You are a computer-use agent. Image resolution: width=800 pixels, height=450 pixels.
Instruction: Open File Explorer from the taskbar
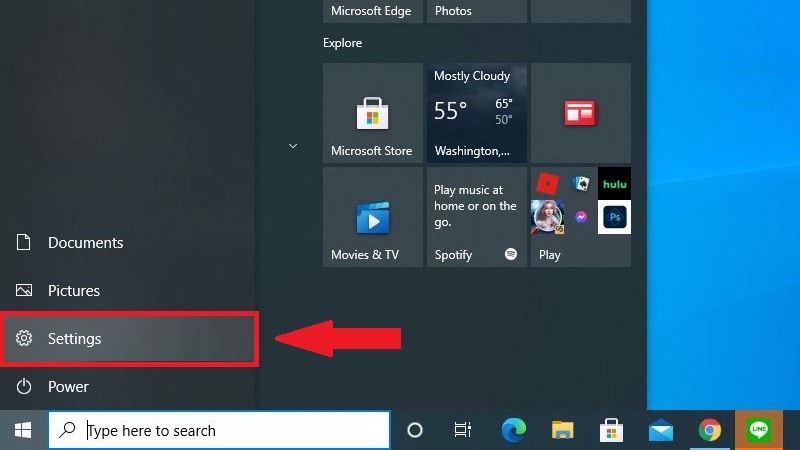pyautogui.click(x=562, y=430)
